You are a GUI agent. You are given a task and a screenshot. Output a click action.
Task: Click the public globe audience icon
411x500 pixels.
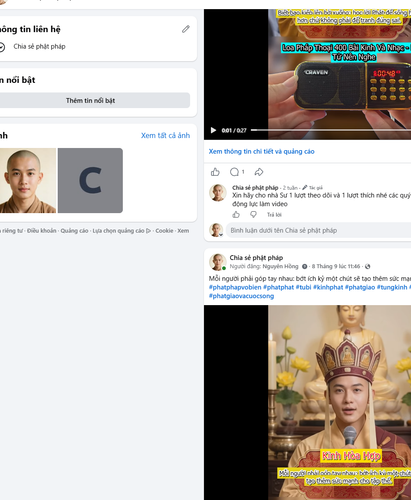pyautogui.click(x=368, y=266)
